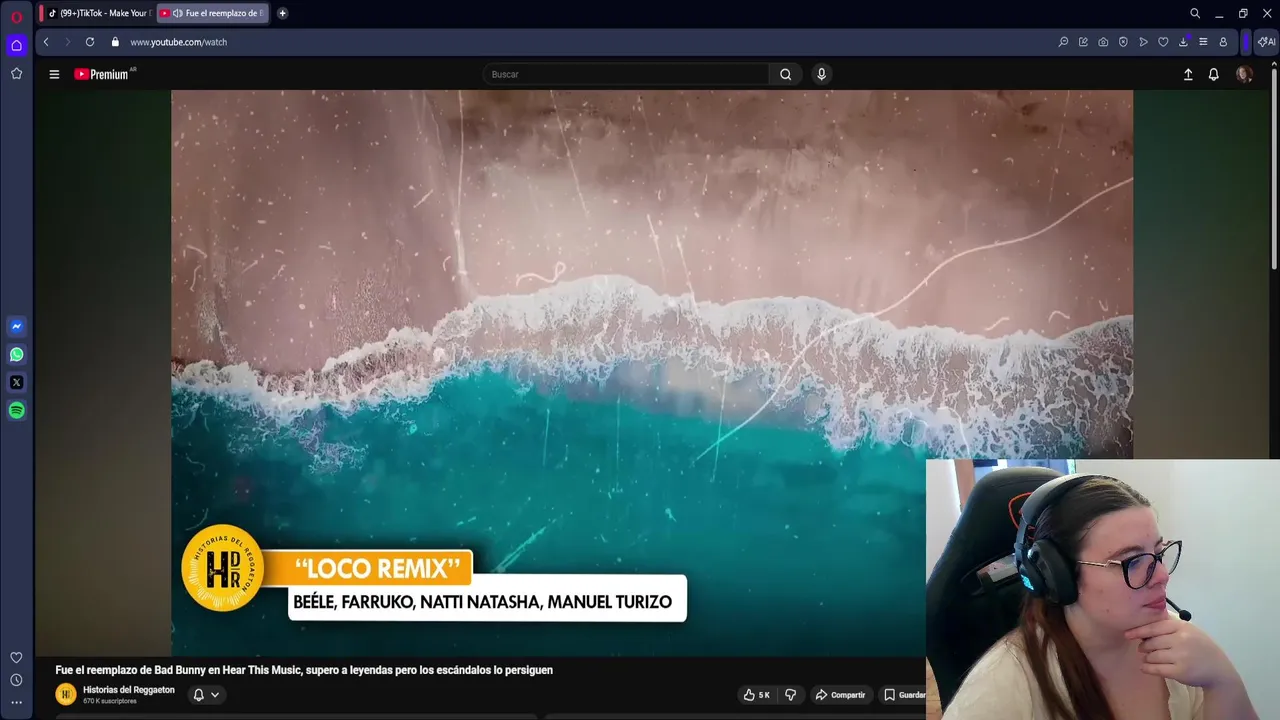Click the Guardar save button
The width and height of the screenshot is (1280, 720).
pos(903,695)
